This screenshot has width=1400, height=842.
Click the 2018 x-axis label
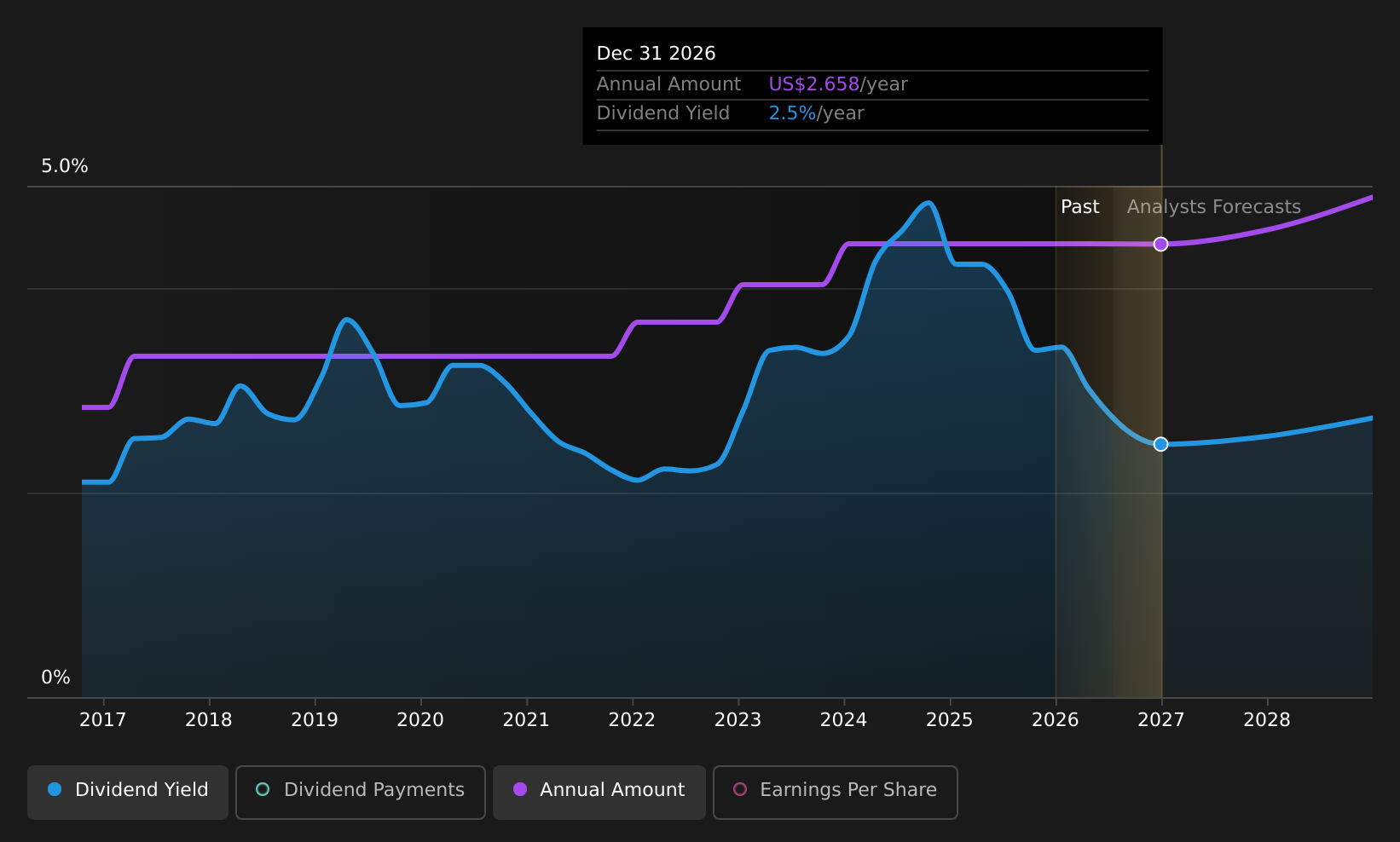coord(209,720)
